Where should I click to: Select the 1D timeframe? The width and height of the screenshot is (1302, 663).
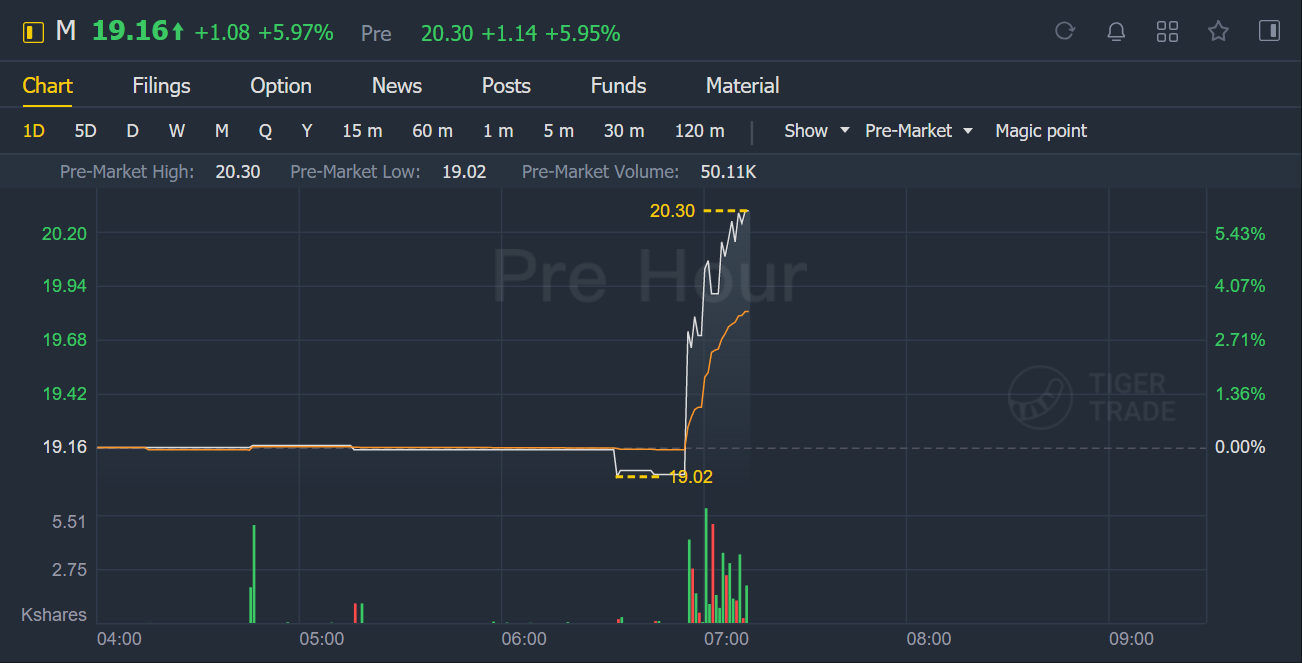click(x=34, y=131)
